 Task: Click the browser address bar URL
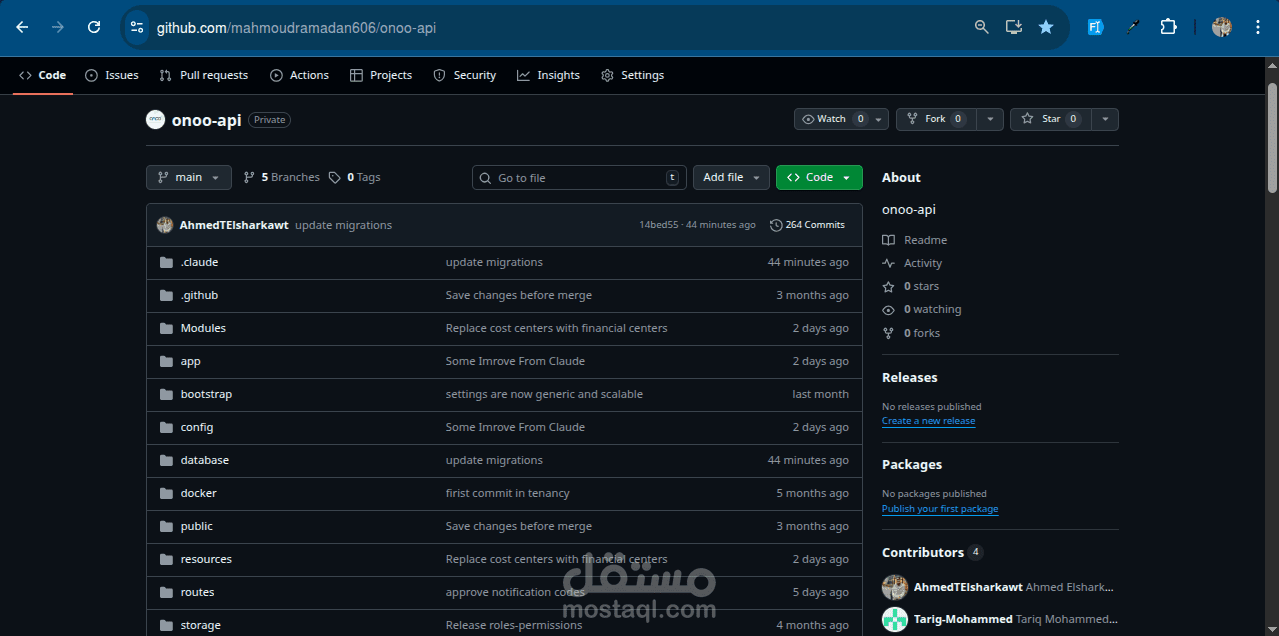click(x=296, y=28)
